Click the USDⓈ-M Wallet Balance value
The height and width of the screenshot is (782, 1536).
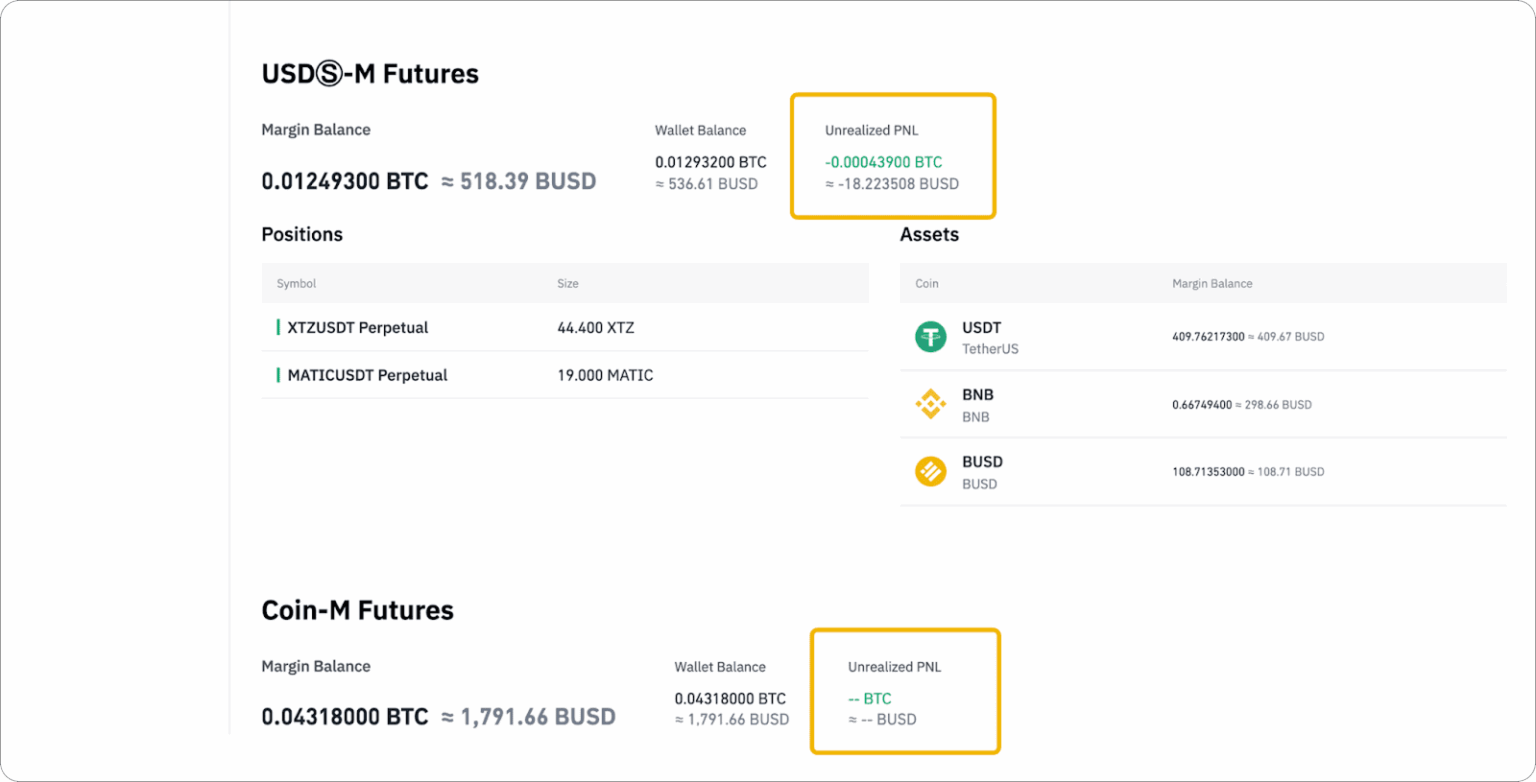[x=710, y=161]
